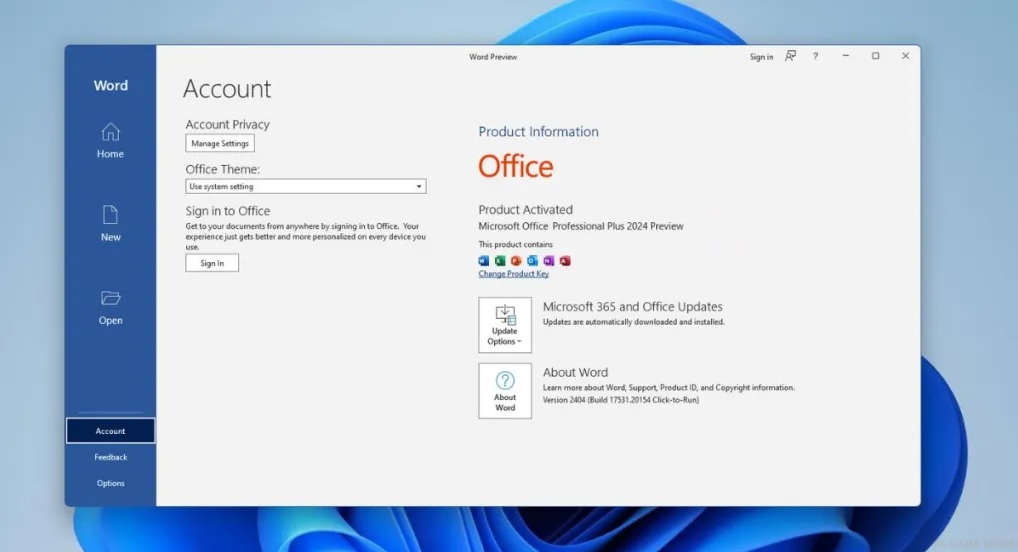Viewport: 1018px width, 552px height.
Task: Click the Version 2404 build text
Action: (621, 400)
